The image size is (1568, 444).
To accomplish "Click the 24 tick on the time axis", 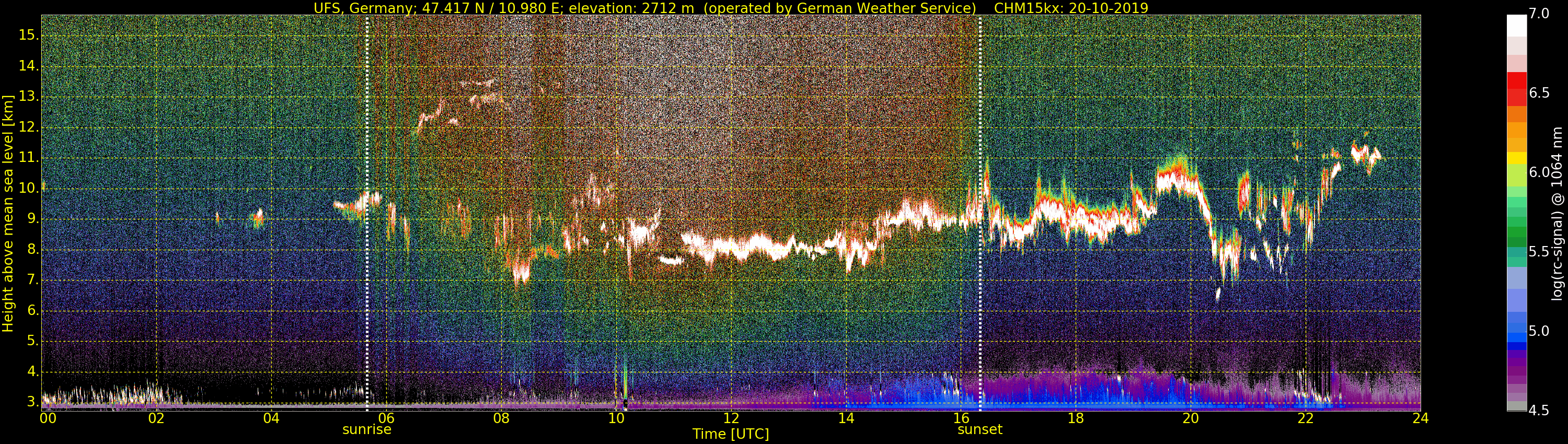I will (x=1420, y=418).
